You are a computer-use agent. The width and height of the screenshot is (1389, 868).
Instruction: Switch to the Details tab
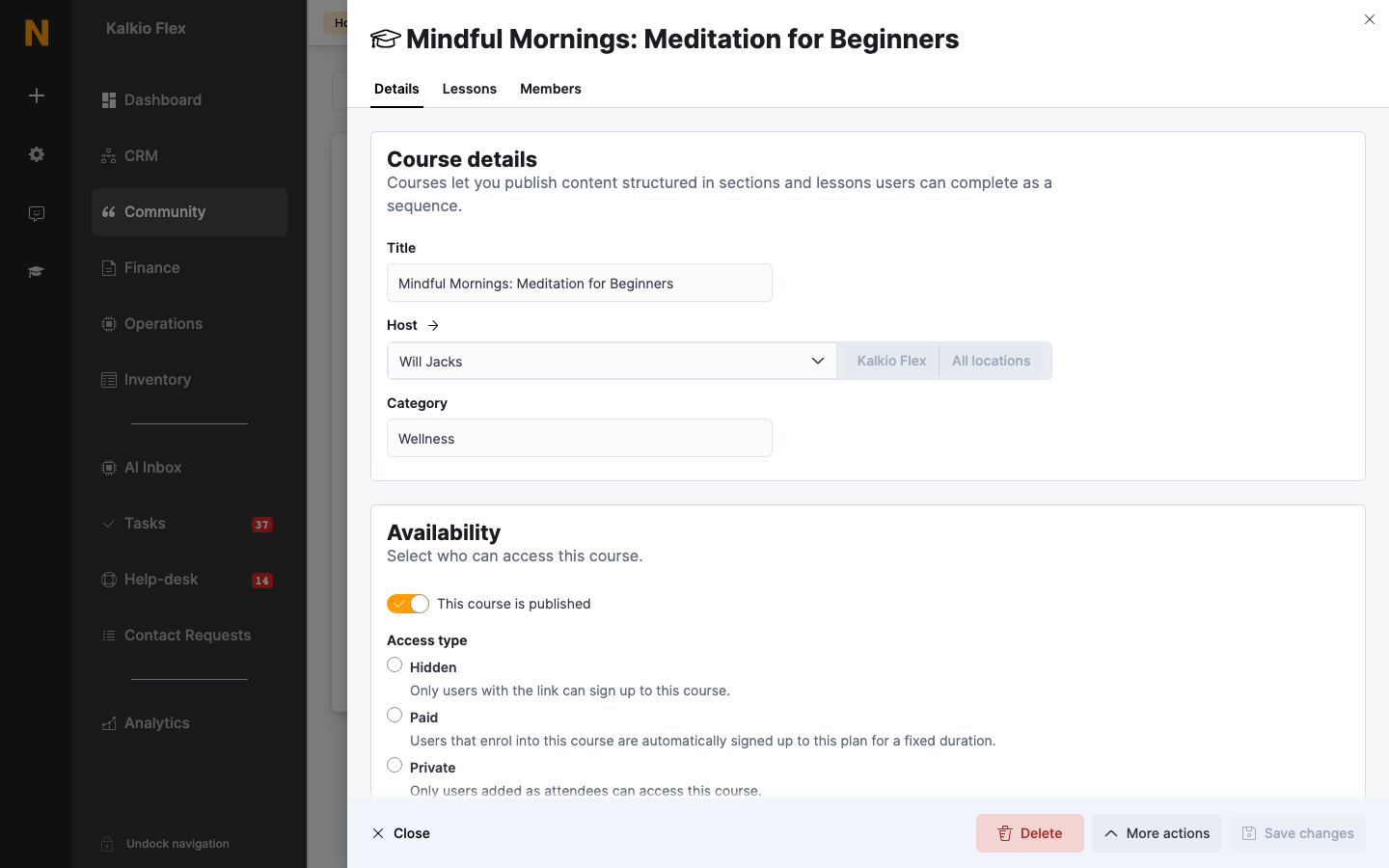click(396, 89)
